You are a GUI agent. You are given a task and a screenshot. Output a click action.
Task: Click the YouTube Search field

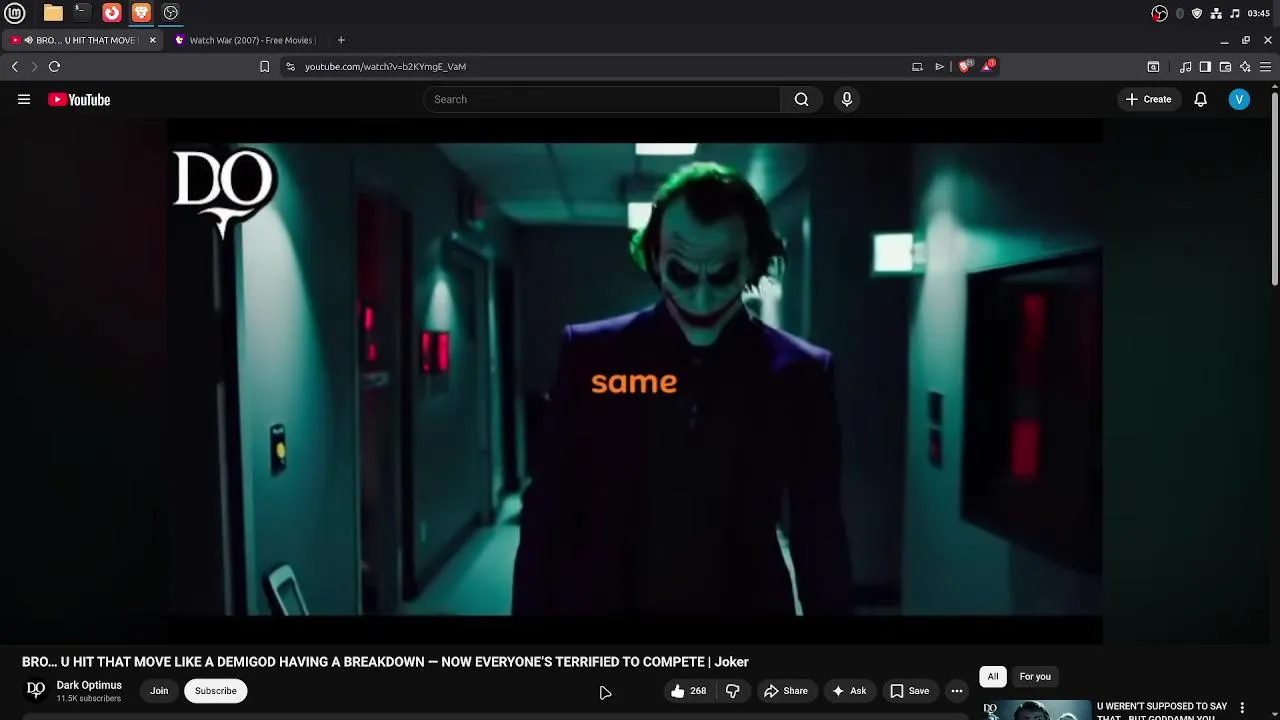coord(602,99)
